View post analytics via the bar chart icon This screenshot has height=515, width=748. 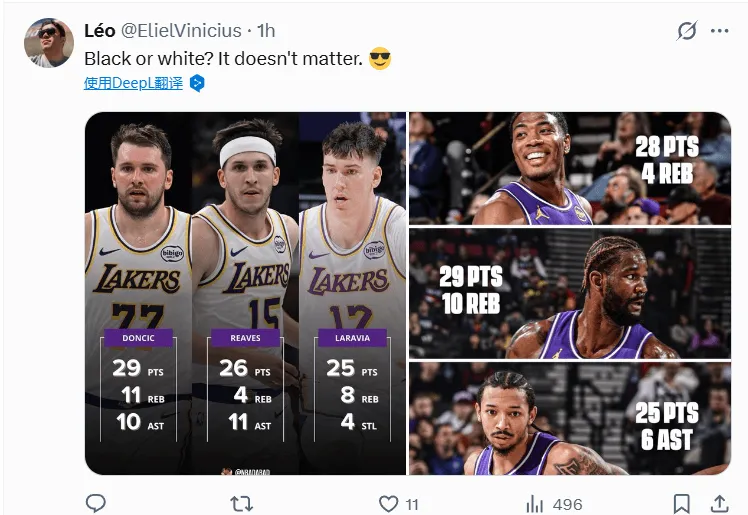tap(535, 503)
